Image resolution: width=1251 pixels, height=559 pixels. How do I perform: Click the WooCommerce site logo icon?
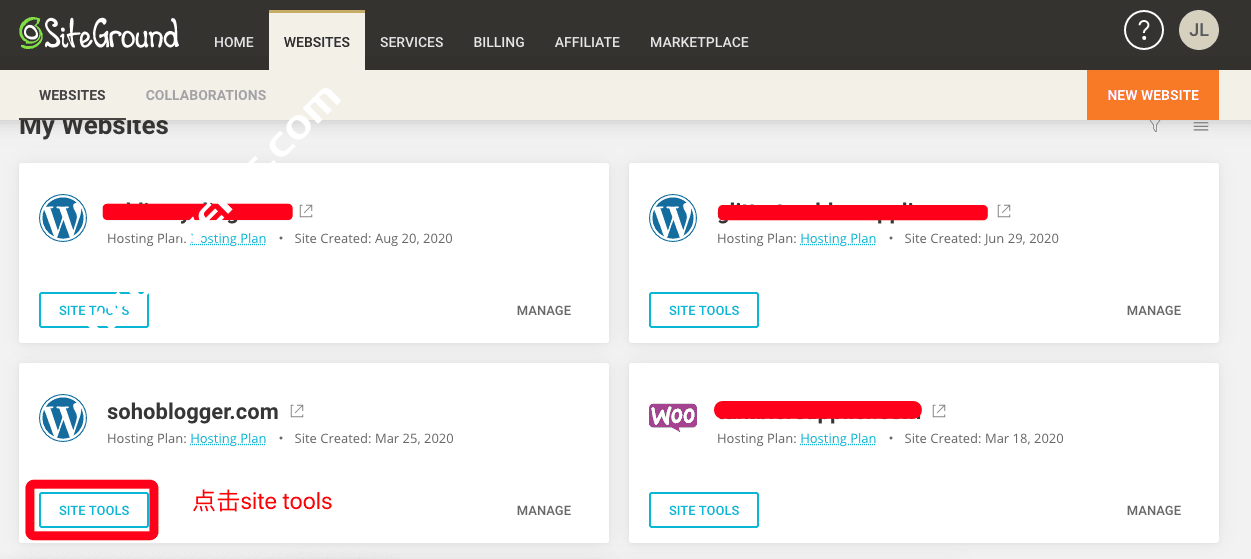point(673,415)
